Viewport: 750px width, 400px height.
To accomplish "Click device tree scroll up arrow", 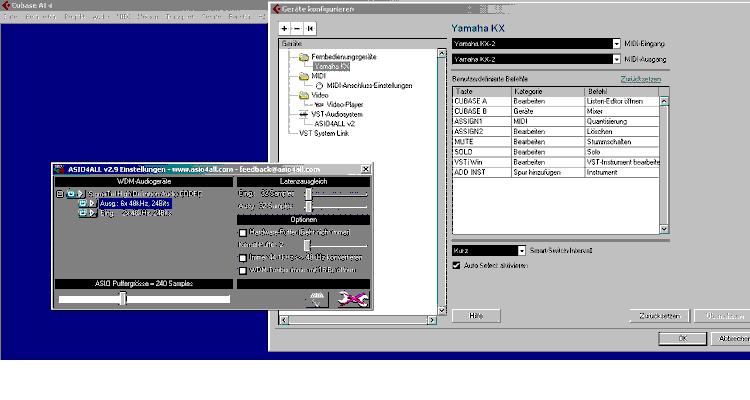I will tap(441, 54).
